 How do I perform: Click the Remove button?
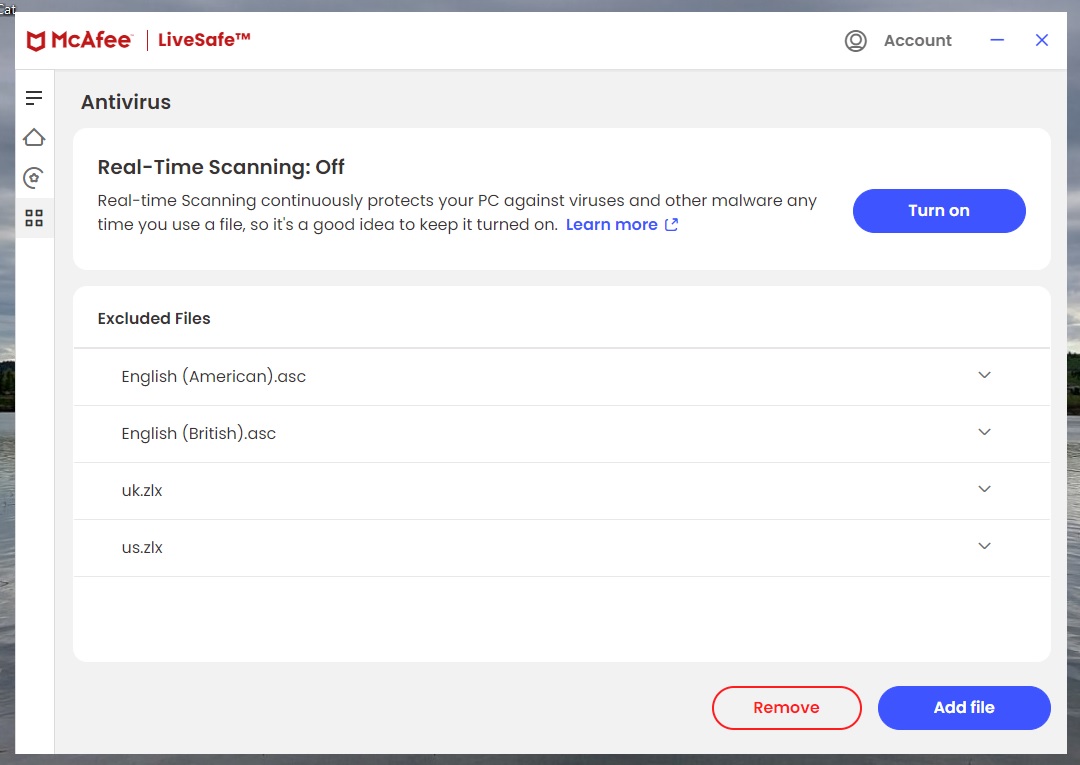click(x=787, y=707)
